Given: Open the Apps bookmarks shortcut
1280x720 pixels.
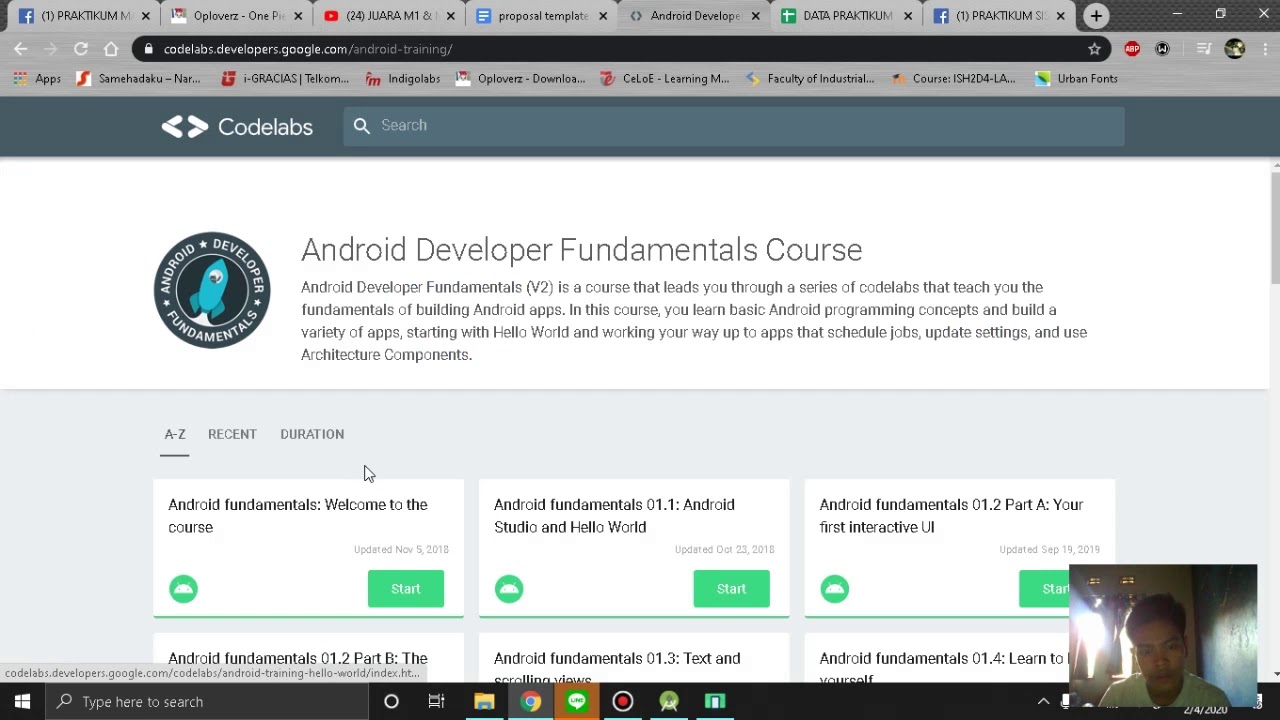Looking at the screenshot, I should (x=37, y=78).
